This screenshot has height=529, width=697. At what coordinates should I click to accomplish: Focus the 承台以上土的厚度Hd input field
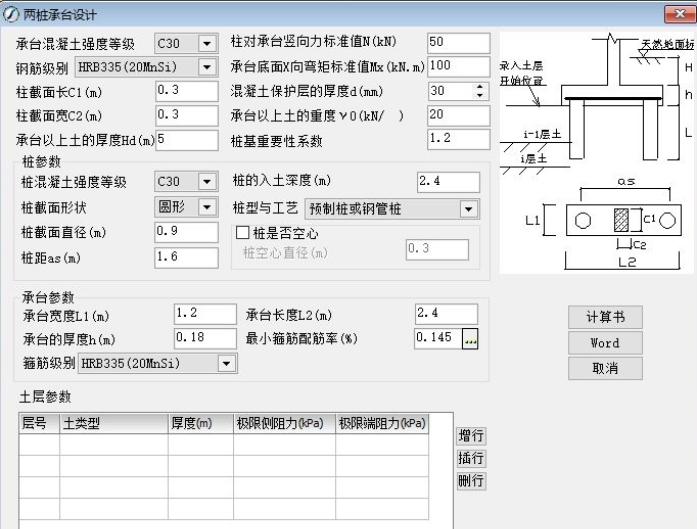click(x=187, y=140)
